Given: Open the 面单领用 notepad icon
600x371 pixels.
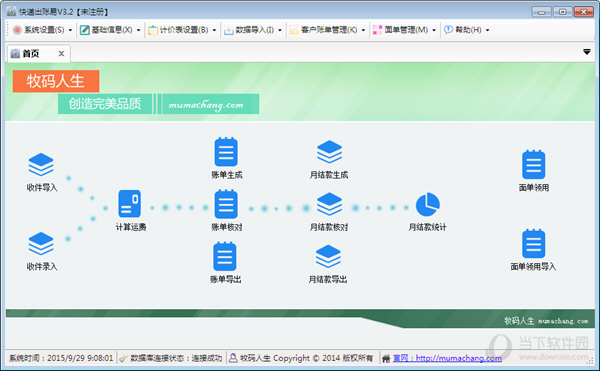Looking at the screenshot, I should click(533, 164).
